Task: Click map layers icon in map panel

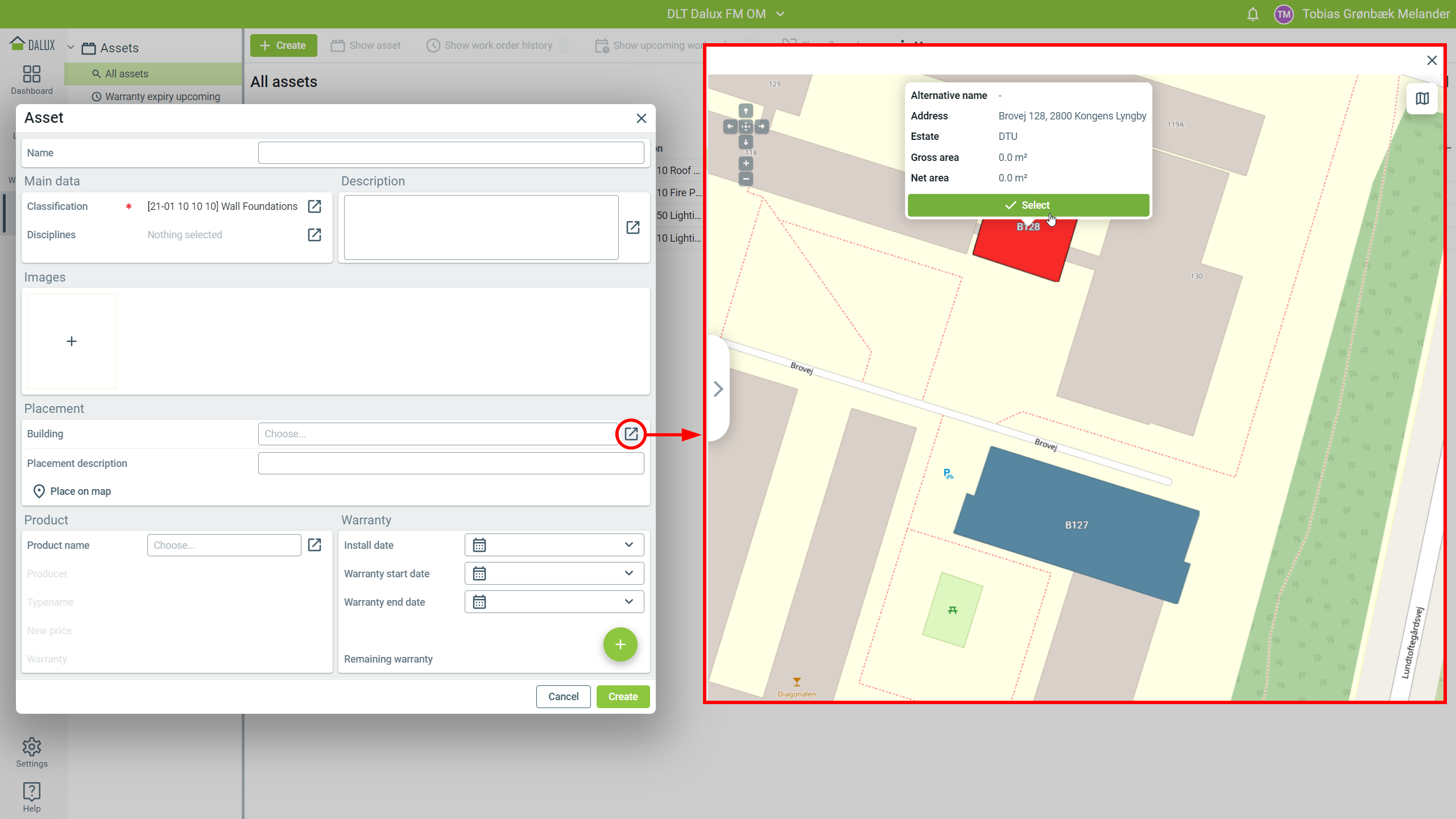Action: click(1422, 99)
